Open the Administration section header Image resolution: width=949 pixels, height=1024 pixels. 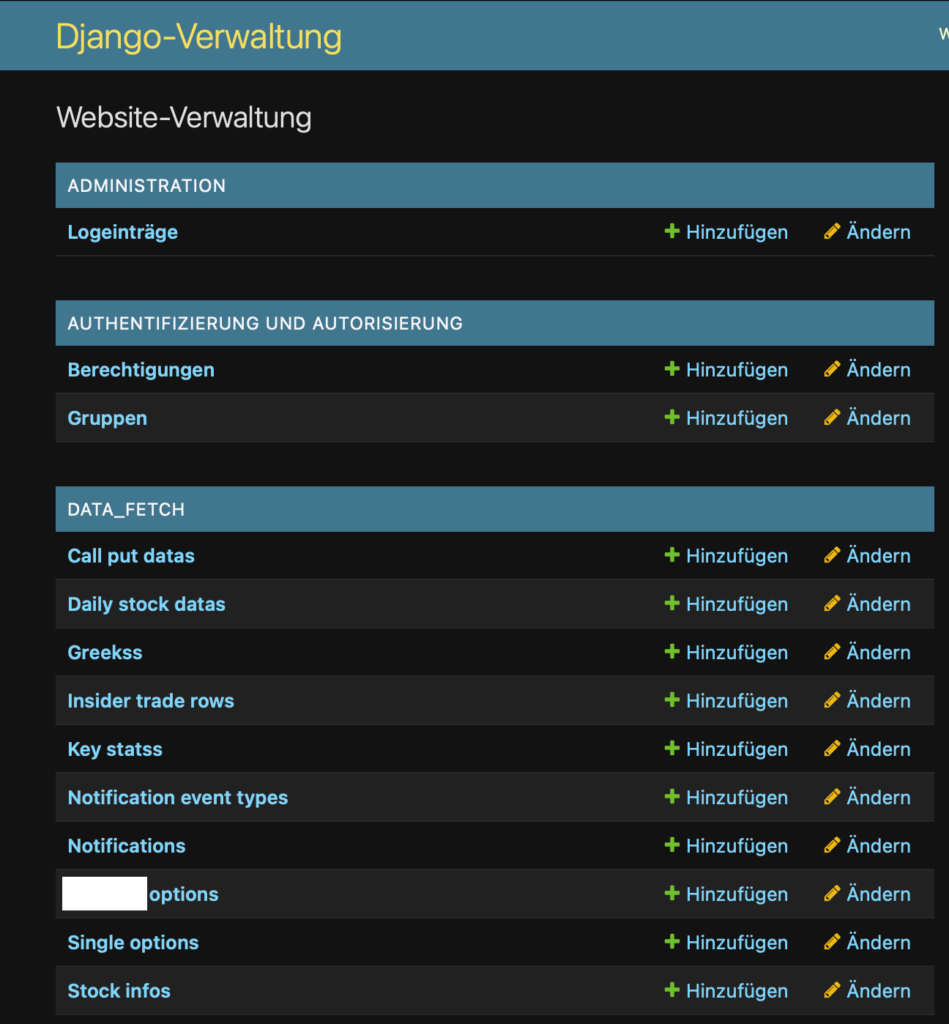pos(146,186)
